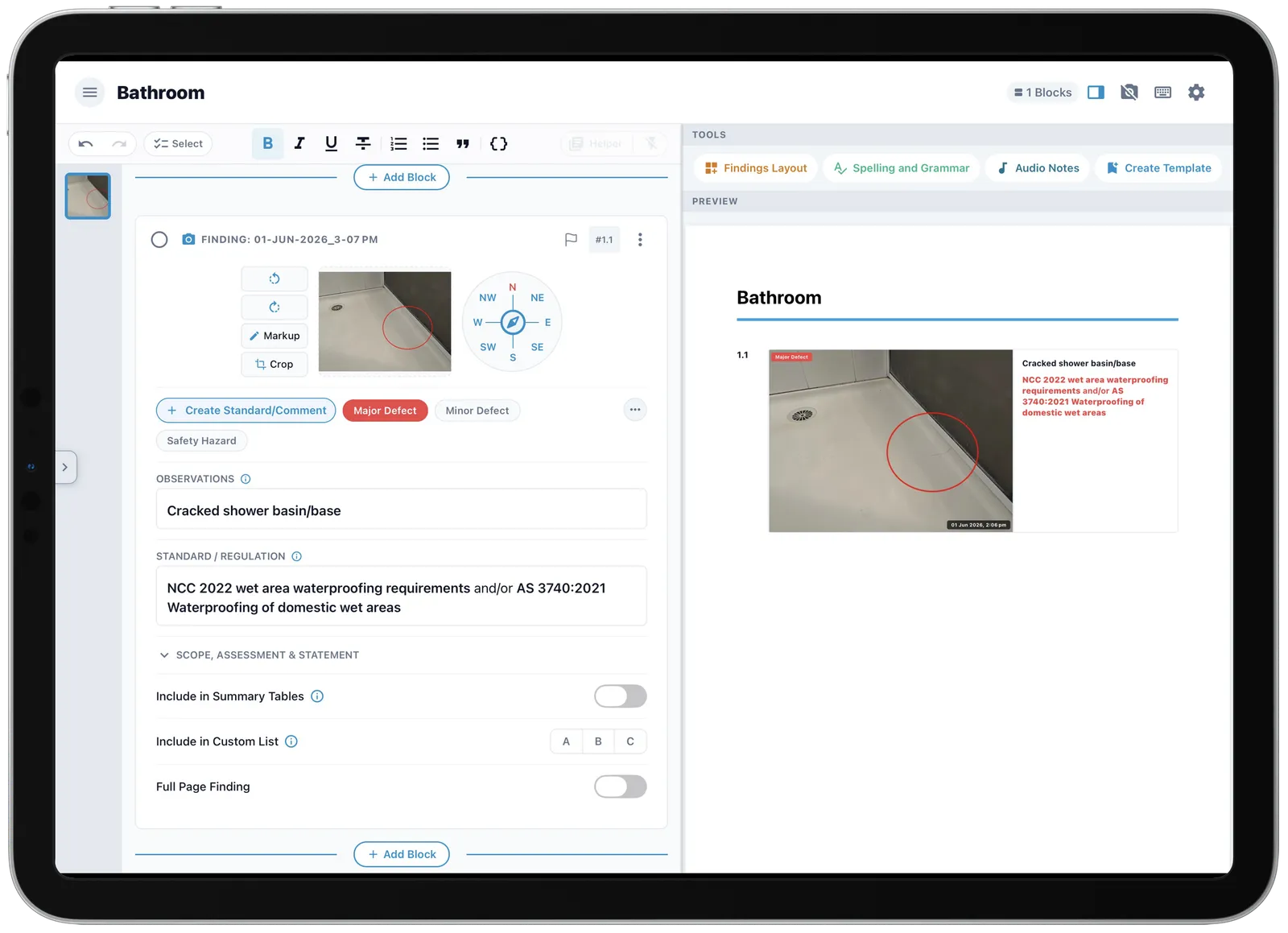Screen dimensions: 1288x933
Task: Open the hamburger menu beside Bathroom
Action: coord(90,93)
